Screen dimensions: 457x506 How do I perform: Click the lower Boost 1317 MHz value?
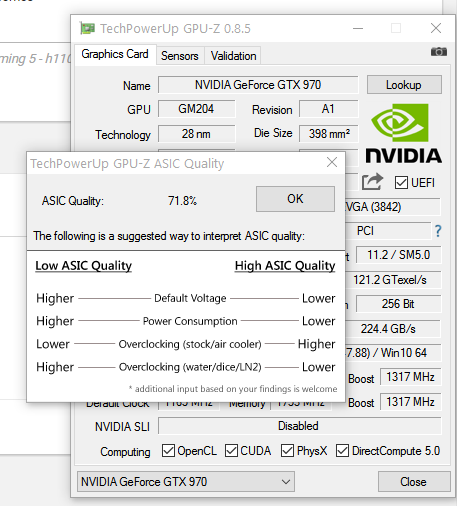click(x=410, y=402)
